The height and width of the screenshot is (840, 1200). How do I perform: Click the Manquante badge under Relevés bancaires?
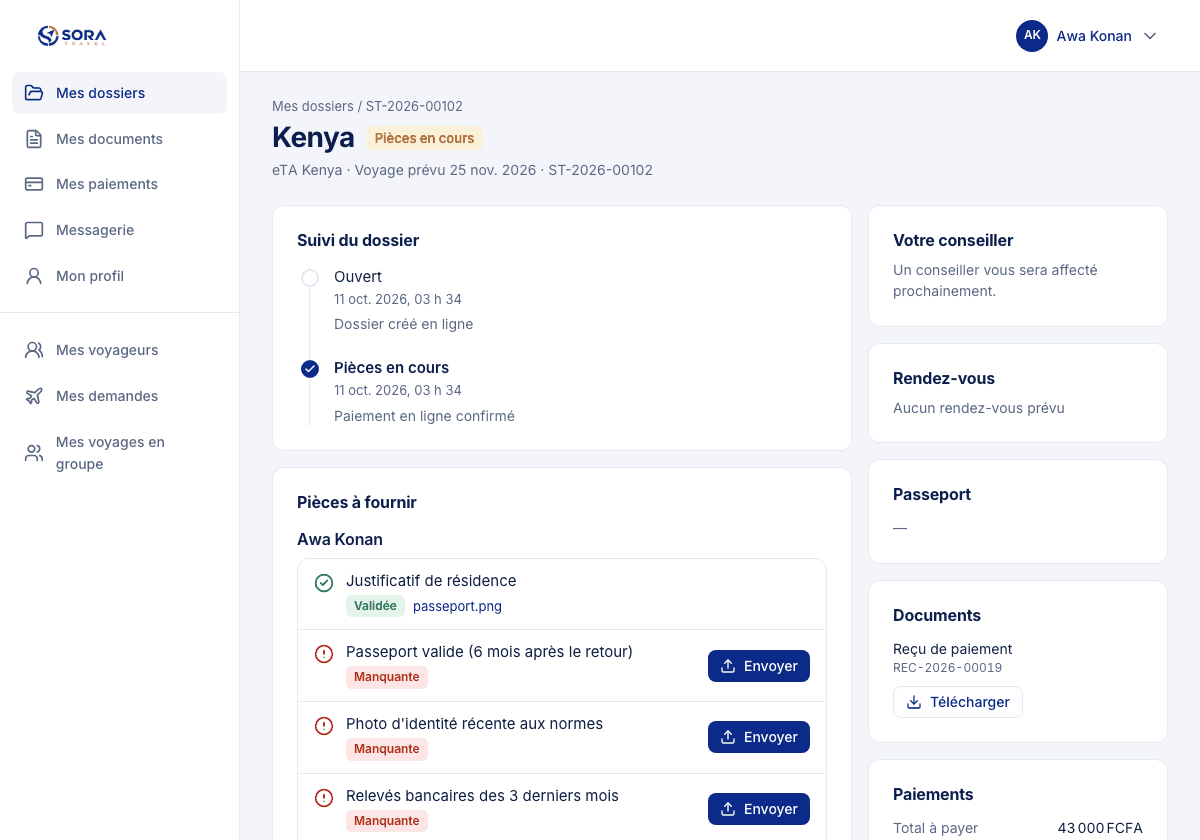pyautogui.click(x=387, y=821)
